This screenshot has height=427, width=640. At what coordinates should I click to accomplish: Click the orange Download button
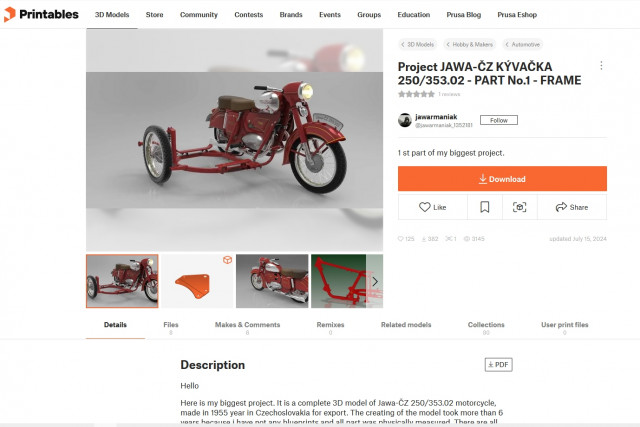pos(502,178)
